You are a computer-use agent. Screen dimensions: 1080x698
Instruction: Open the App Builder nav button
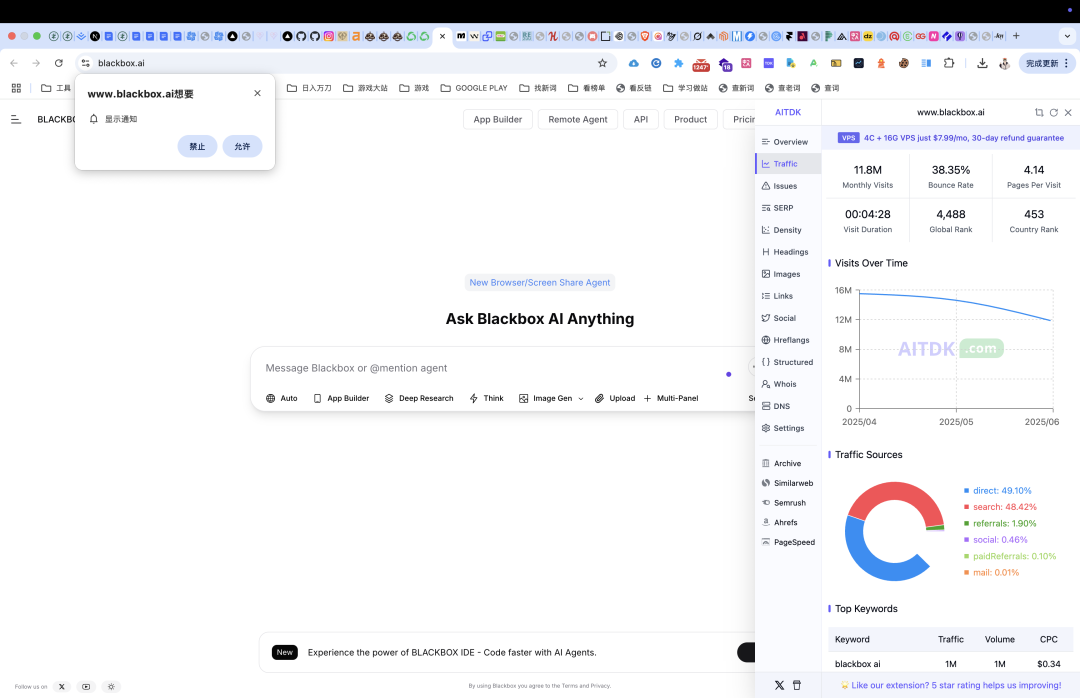pos(497,119)
